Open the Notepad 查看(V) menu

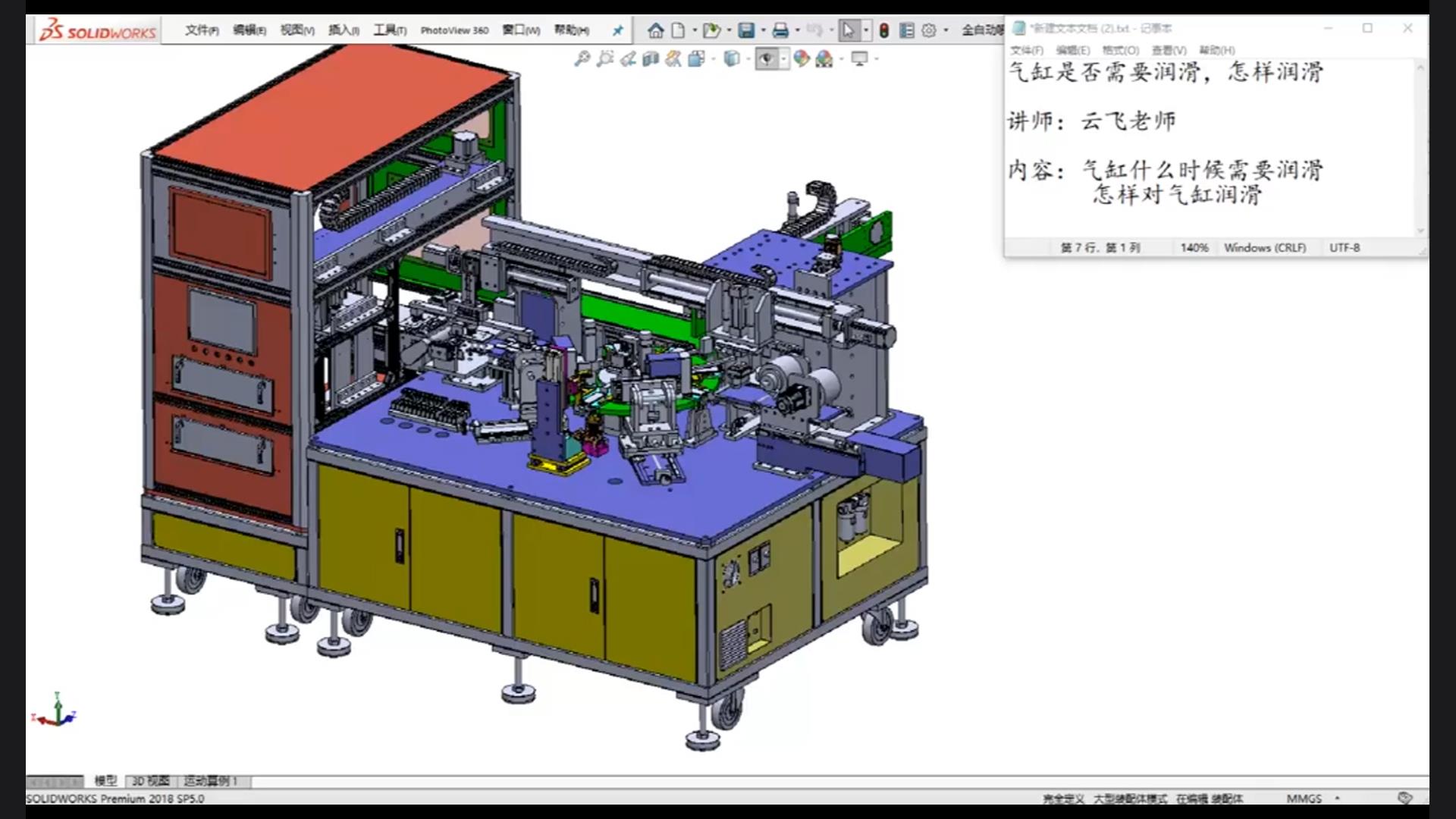(x=1169, y=50)
